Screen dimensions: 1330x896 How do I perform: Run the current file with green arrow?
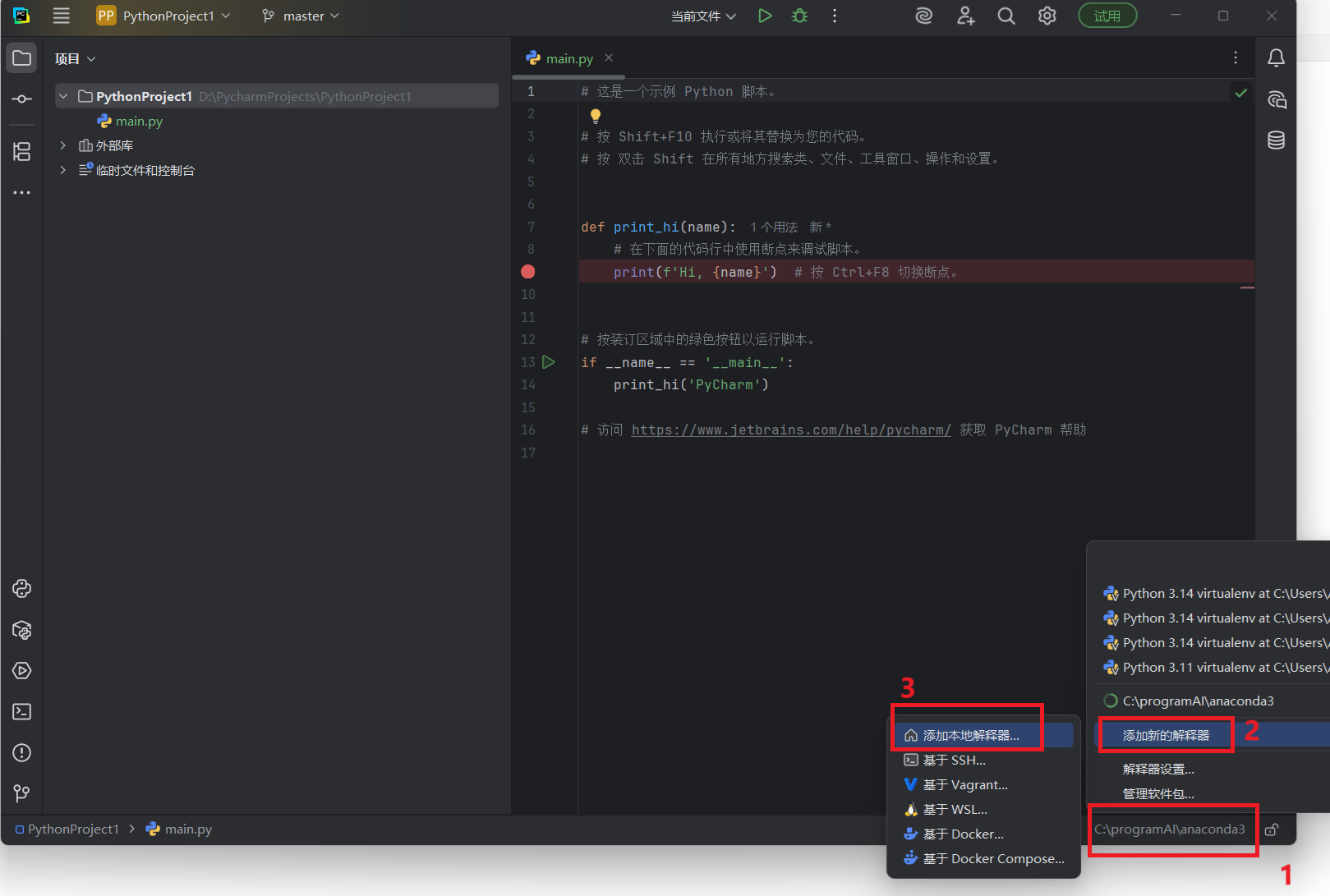point(765,16)
